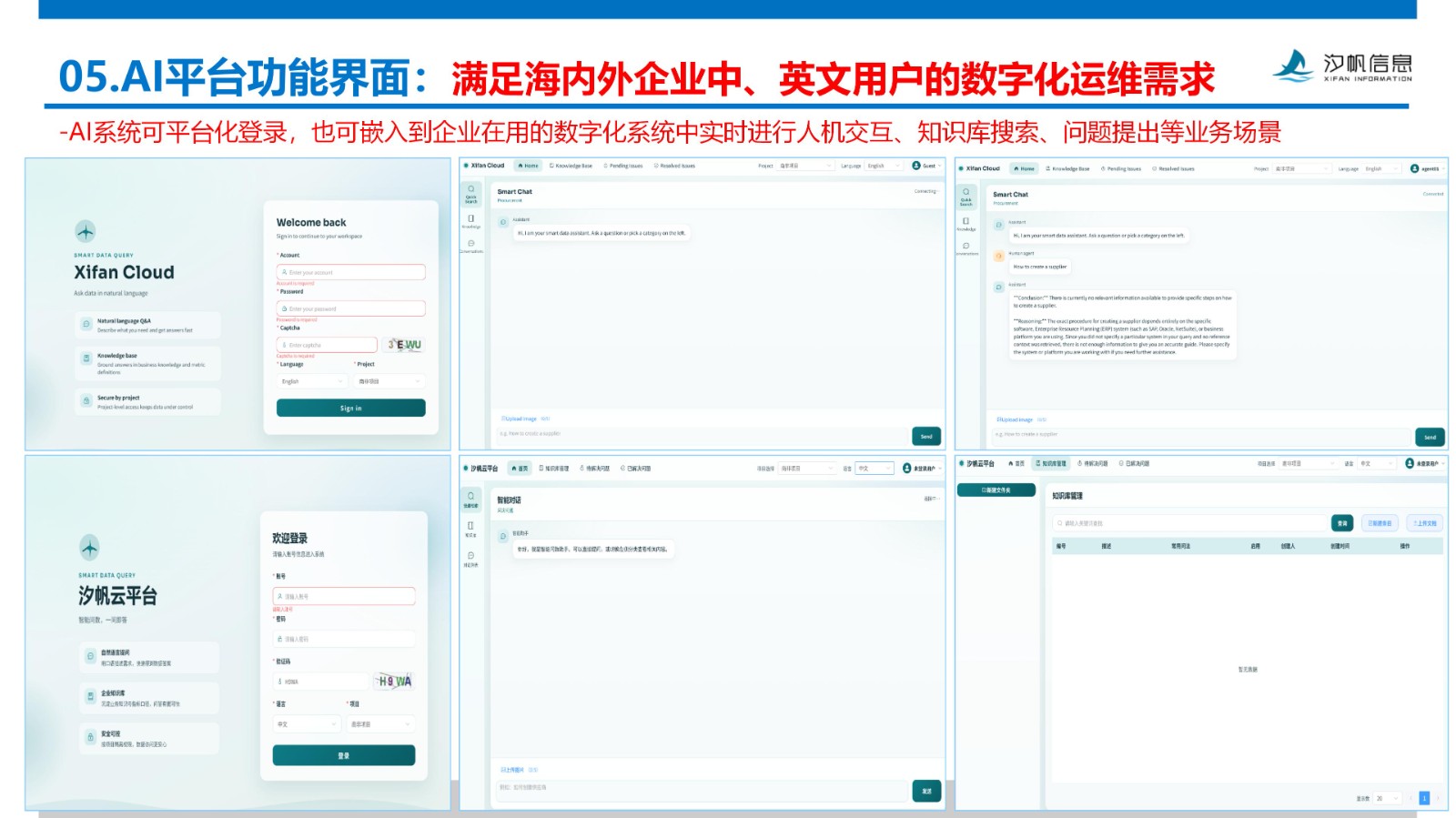1456x818 pixels.
Task: Expand the Language dropdown in the agent01 chat header
Action: point(1381,168)
